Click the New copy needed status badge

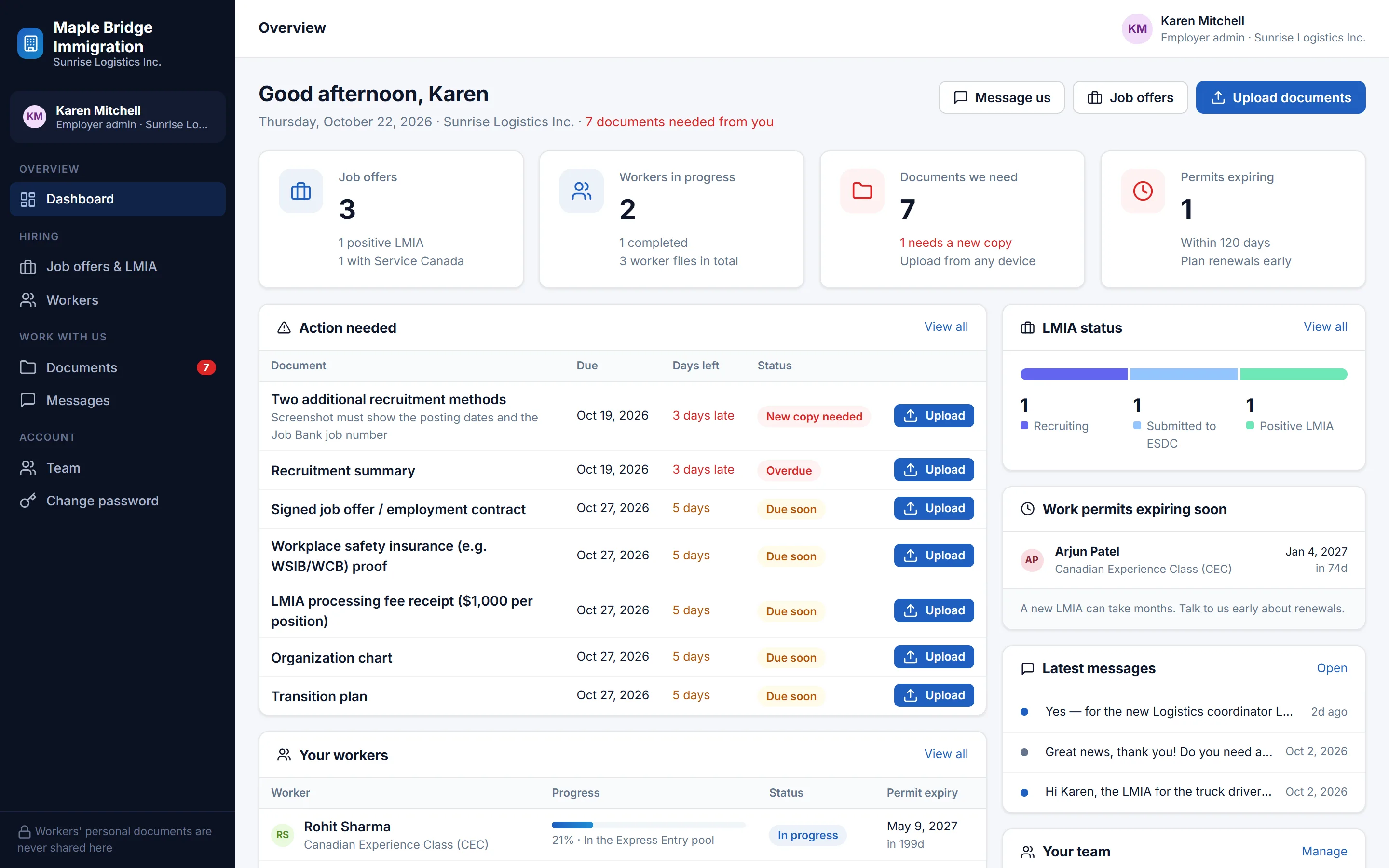click(814, 416)
